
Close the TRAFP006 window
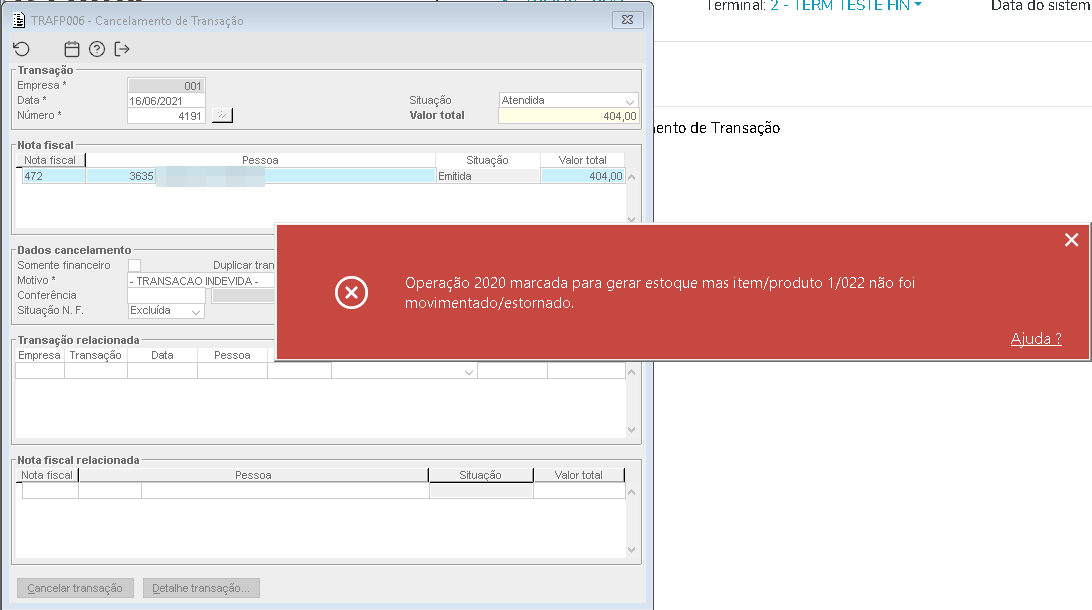pos(627,19)
